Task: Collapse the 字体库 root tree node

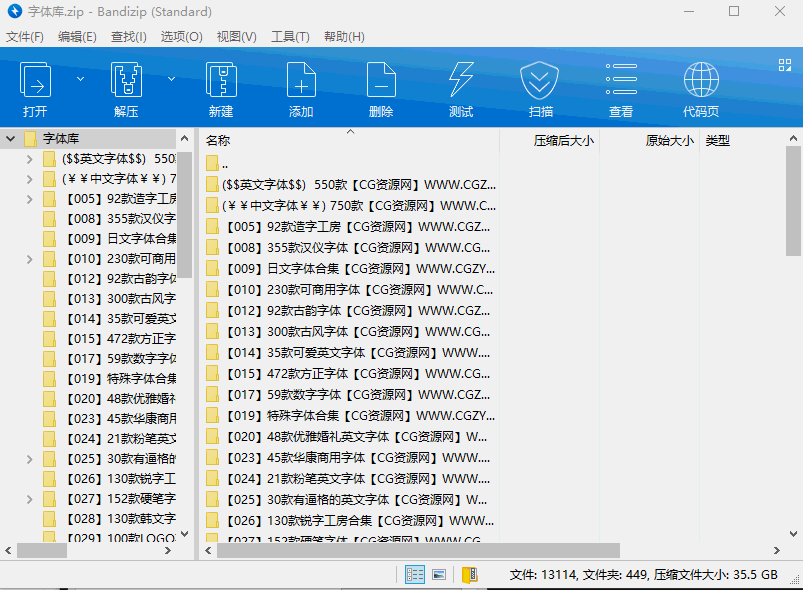Action: (x=10, y=139)
